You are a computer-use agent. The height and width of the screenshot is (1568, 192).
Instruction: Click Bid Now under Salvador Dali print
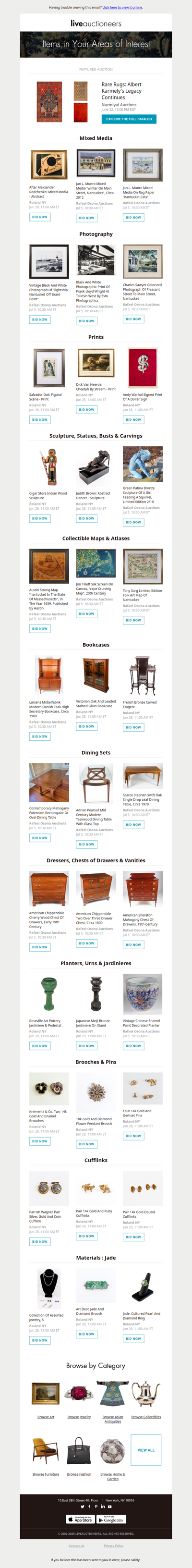39,419
